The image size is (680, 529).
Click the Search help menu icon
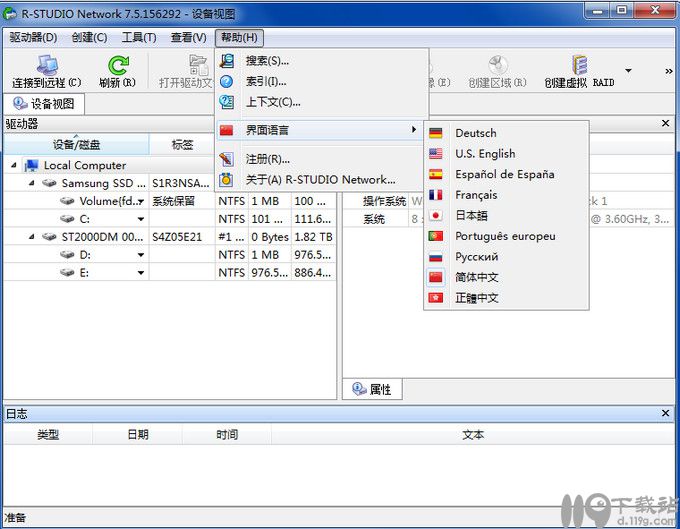point(226,60)
